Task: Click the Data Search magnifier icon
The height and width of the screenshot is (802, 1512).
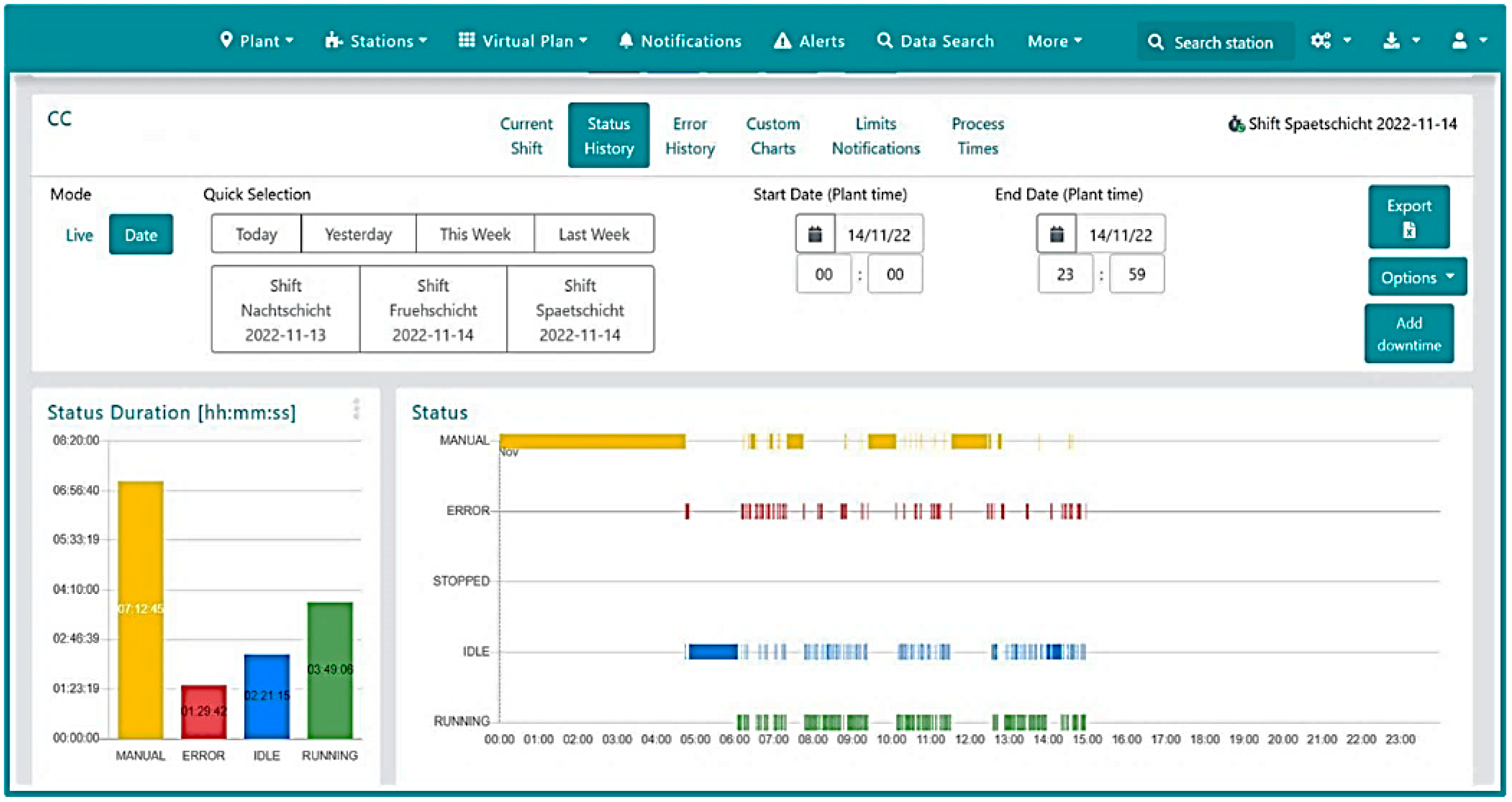Action: 884,41
